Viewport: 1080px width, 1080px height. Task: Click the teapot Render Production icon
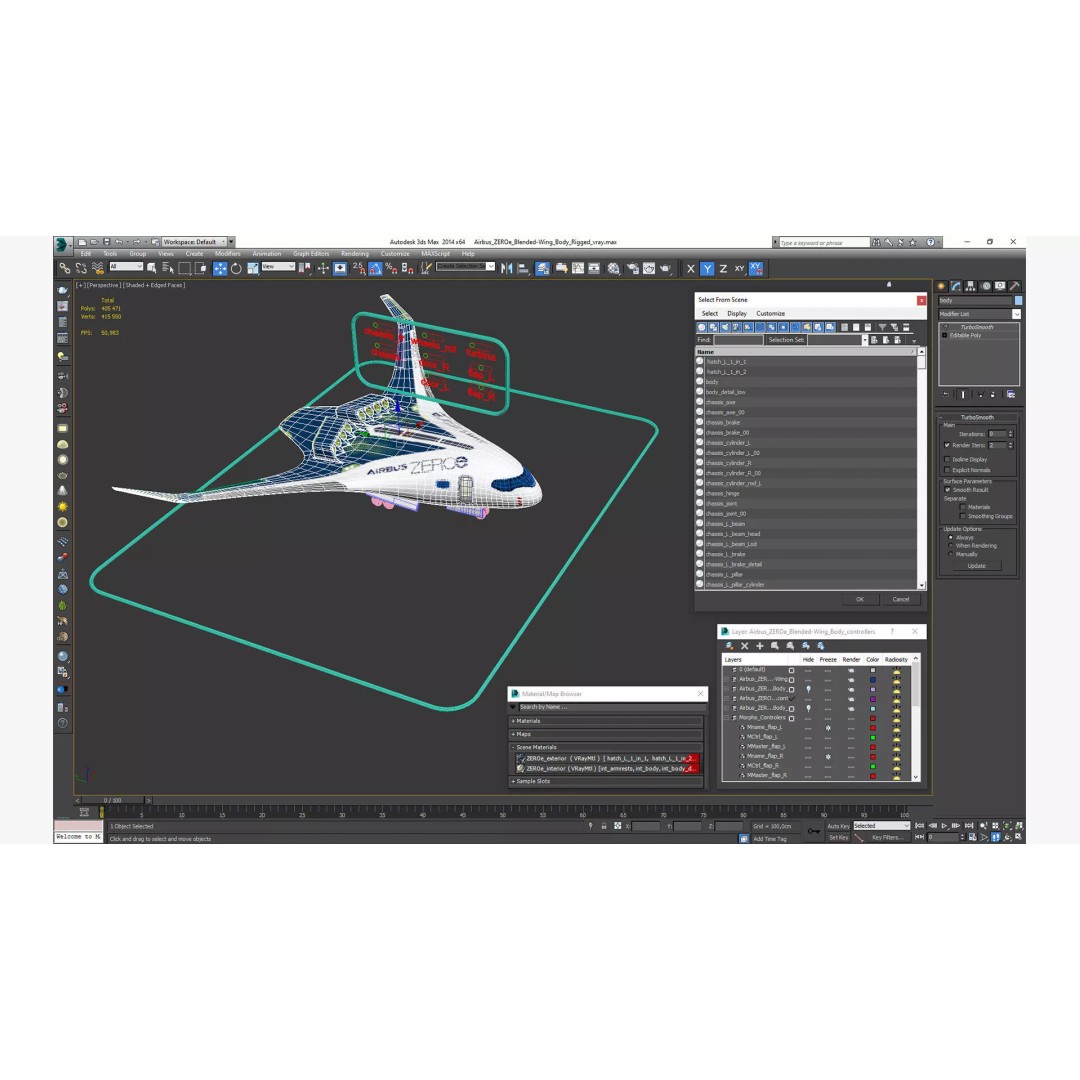665,269
